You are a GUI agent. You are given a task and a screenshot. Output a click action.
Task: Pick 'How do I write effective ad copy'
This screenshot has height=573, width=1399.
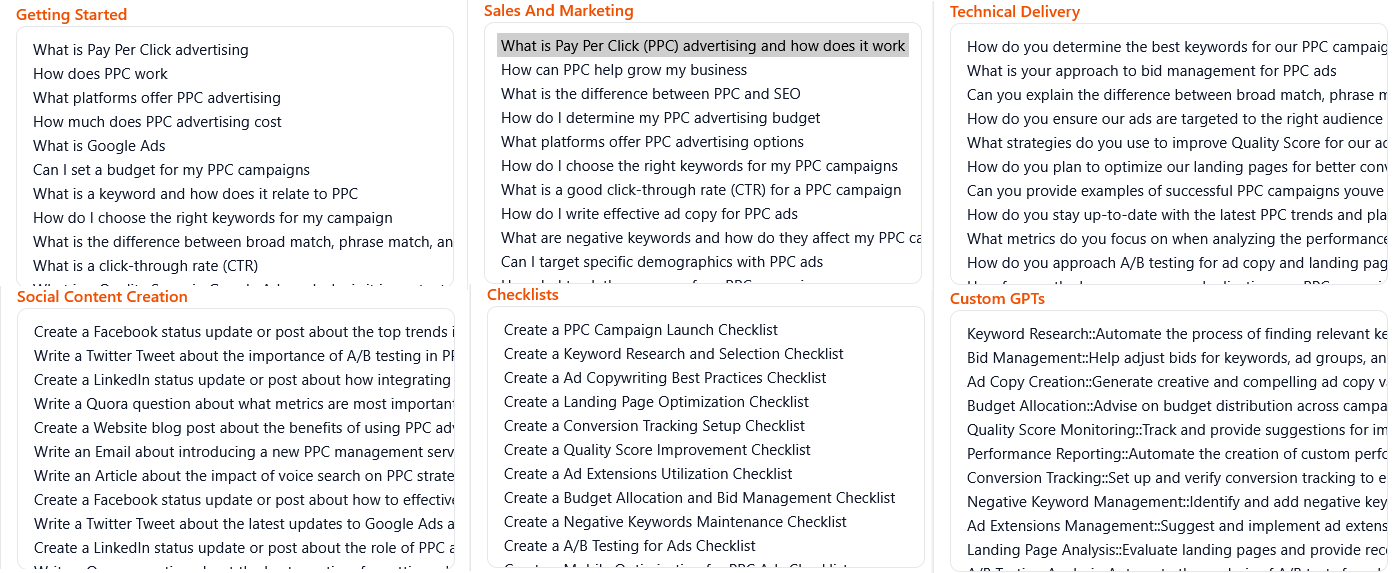click(x=649, y=214)
